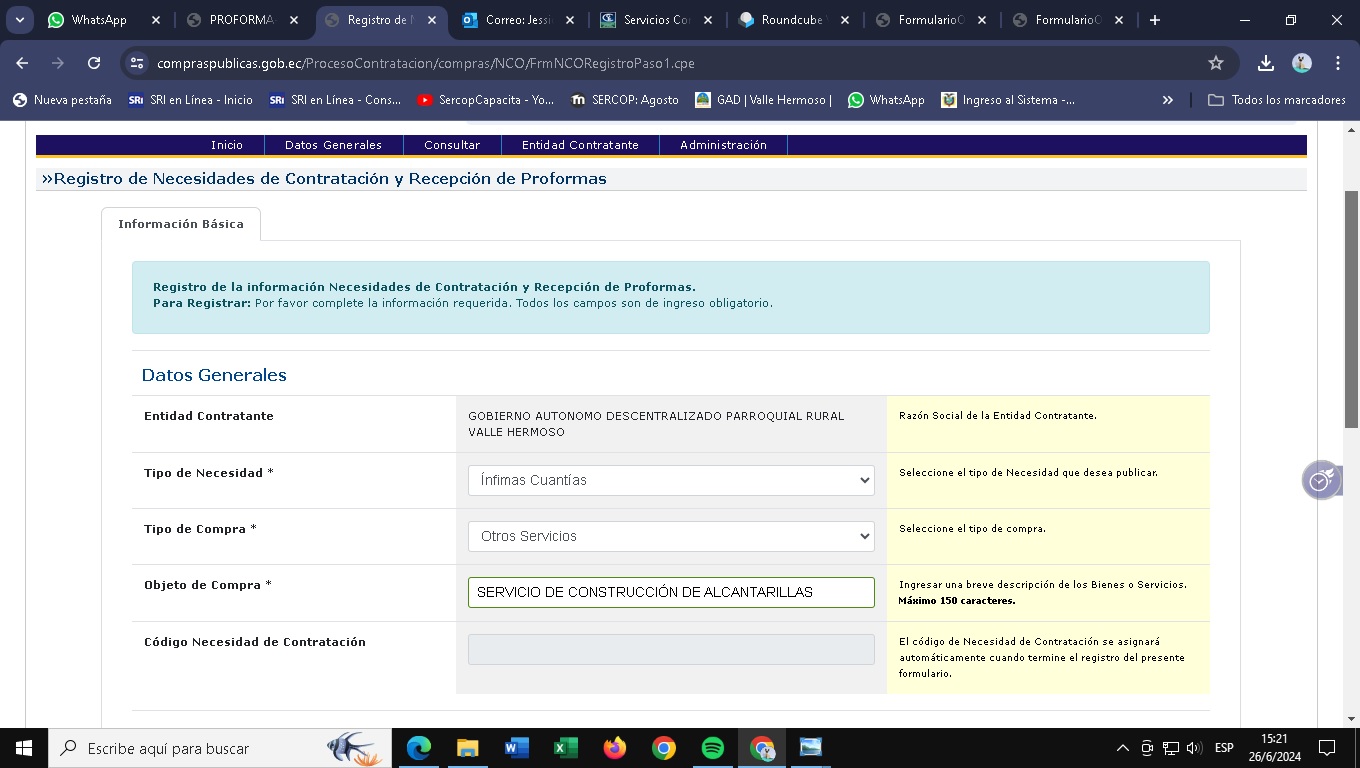Open Firefox from the taskbar
Screen dimensions: 1360x768
tap(615, 748)
